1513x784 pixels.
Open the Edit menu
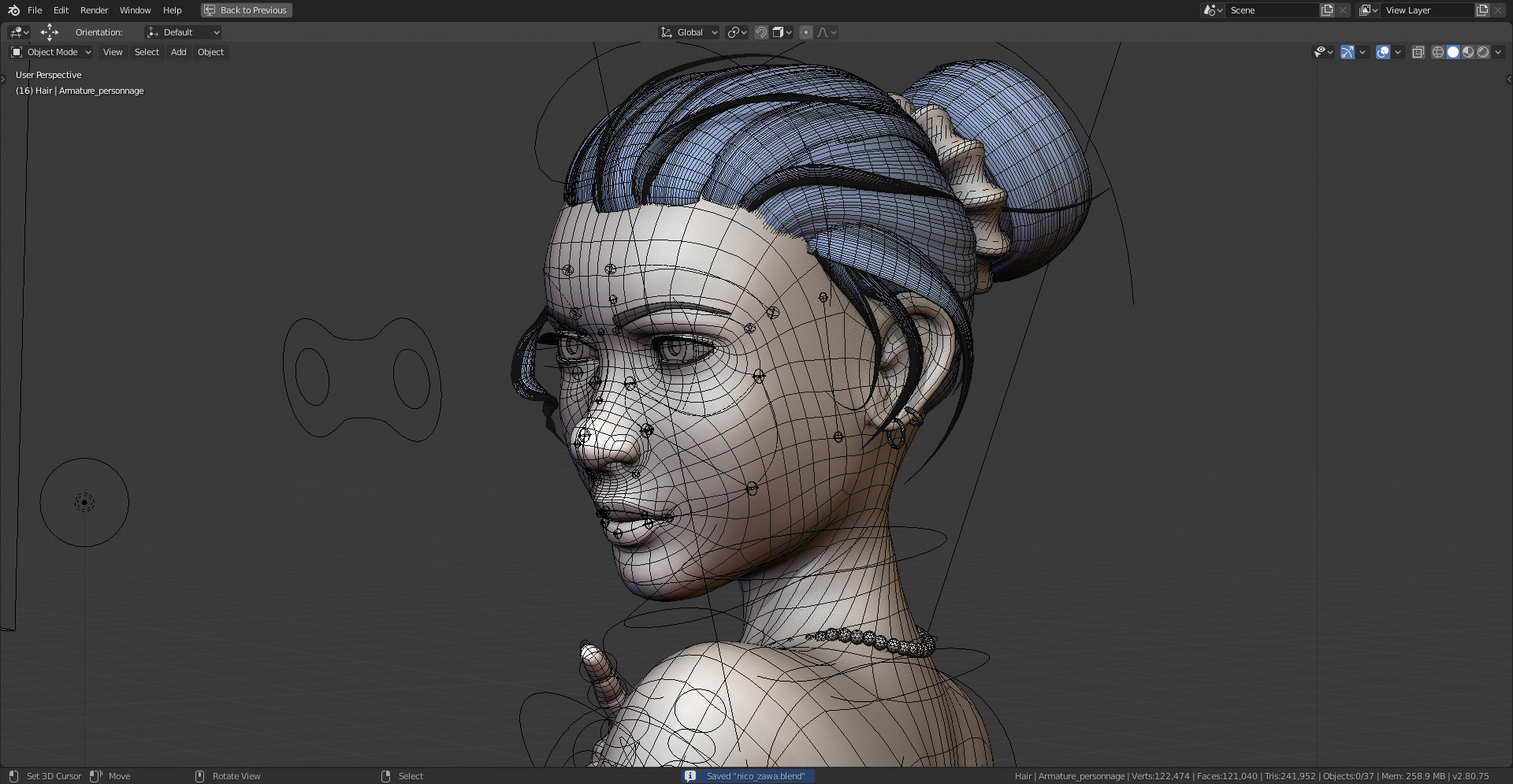click(61, 10)
